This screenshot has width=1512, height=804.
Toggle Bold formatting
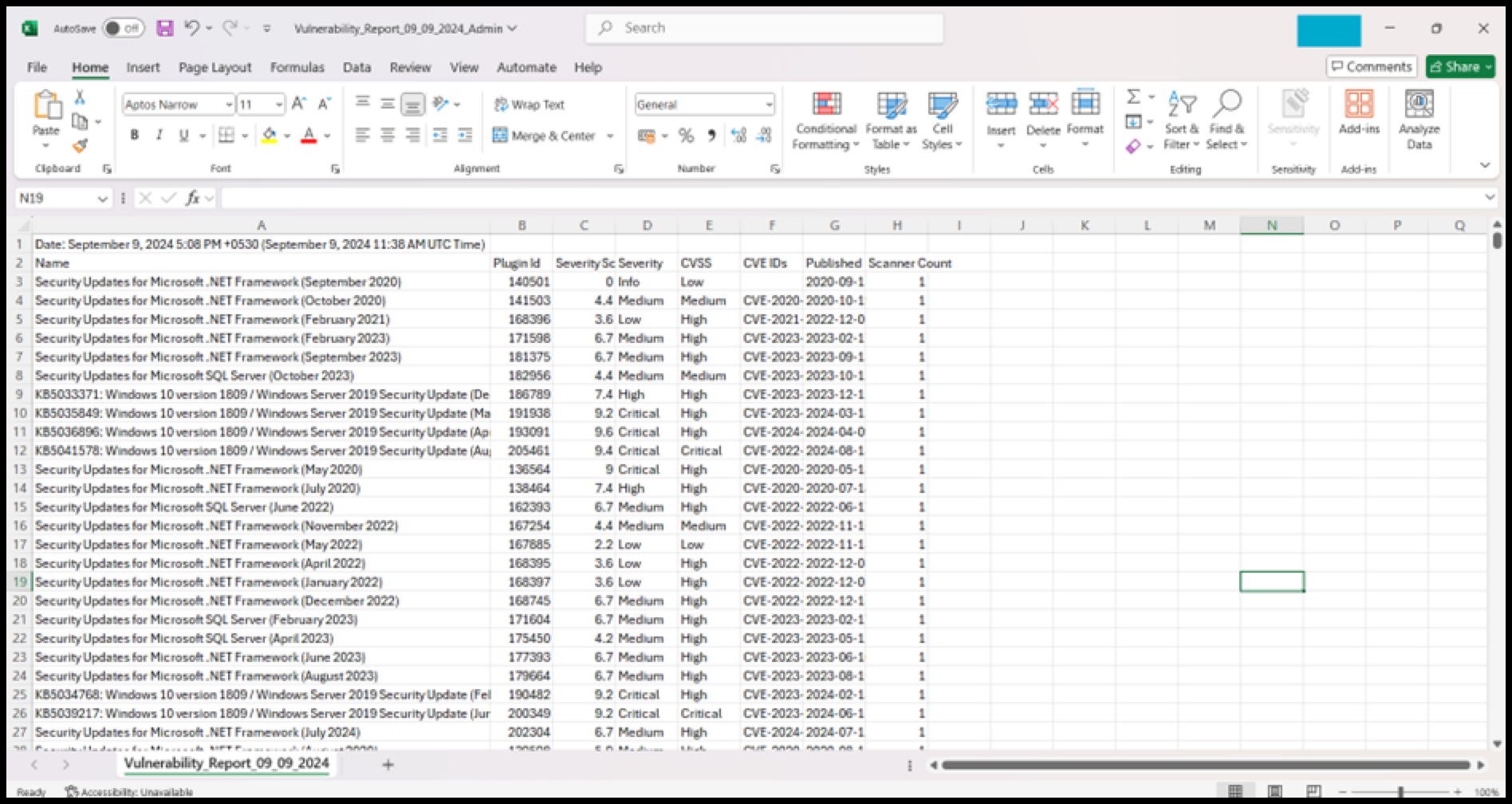tap(135, 136)
